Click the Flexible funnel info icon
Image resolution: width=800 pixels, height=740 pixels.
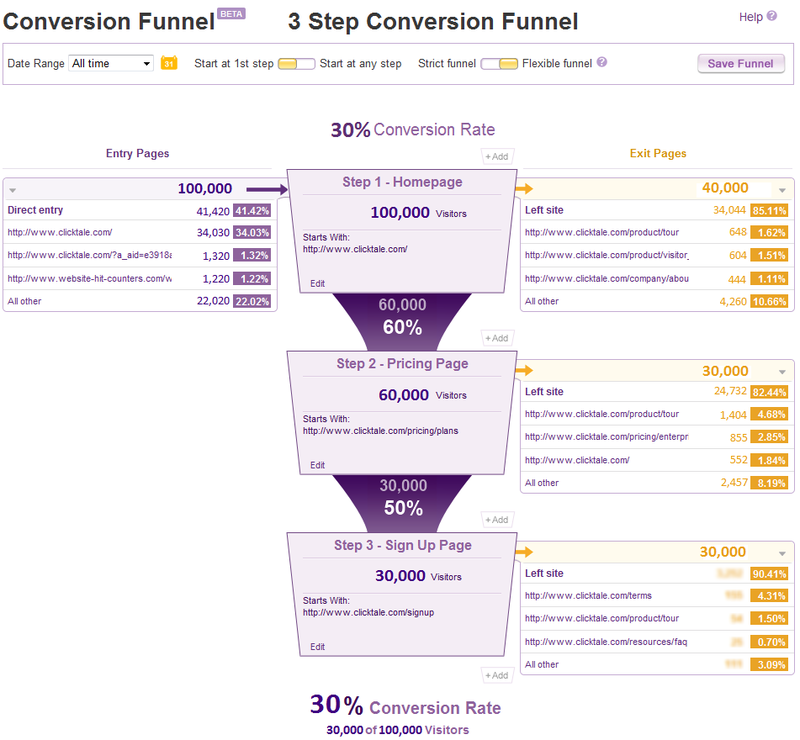[x=602, y=62]
